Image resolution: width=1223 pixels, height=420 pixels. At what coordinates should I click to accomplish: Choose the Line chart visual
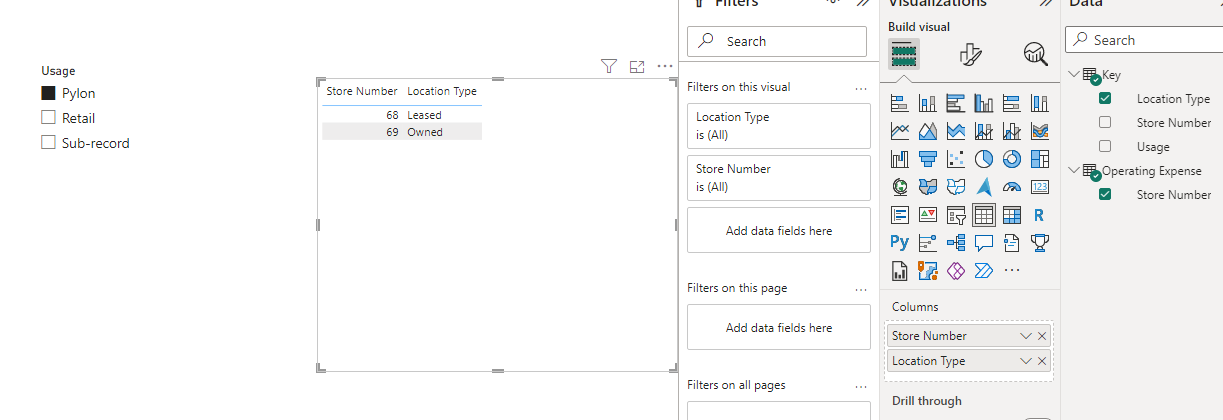point(899,131)
